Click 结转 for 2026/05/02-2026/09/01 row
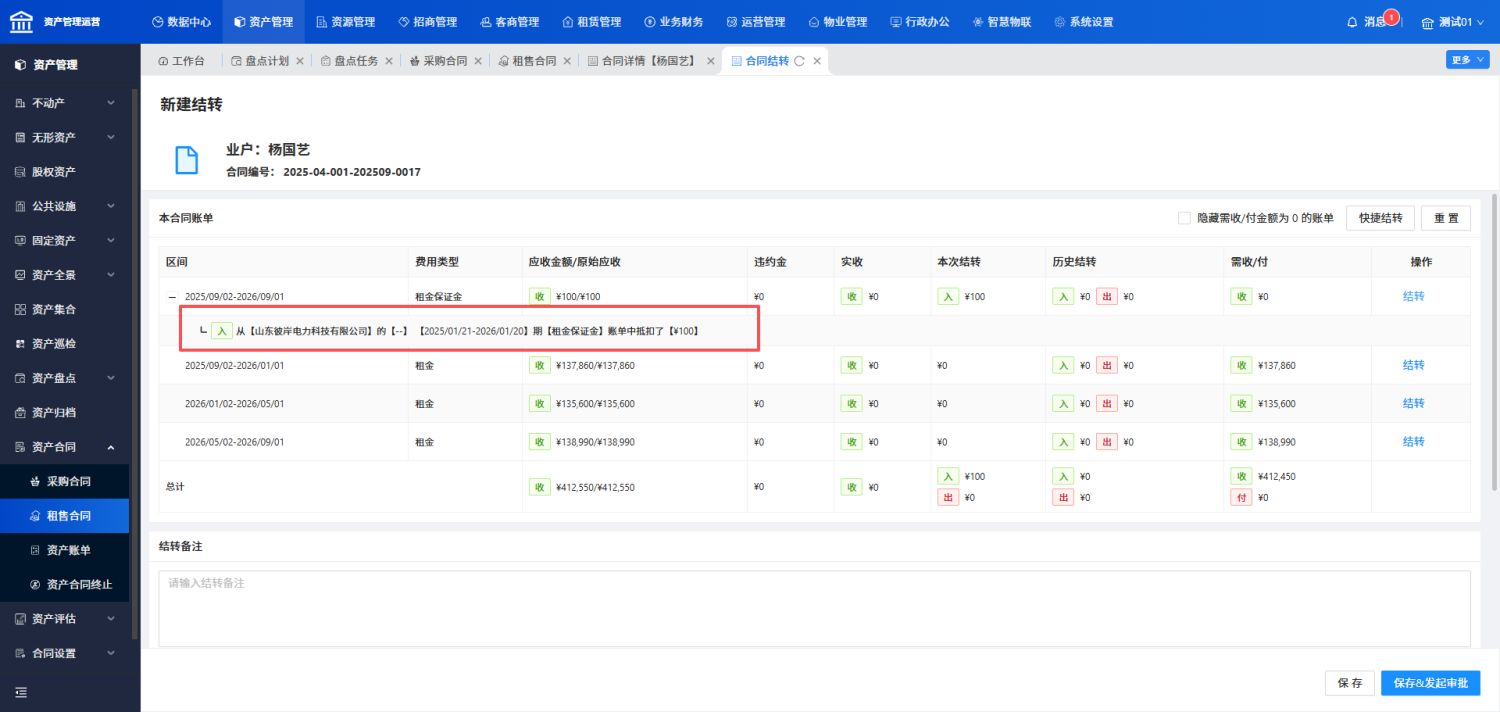The height and width of the screenshot is (712, 1500). (1414, 441)
